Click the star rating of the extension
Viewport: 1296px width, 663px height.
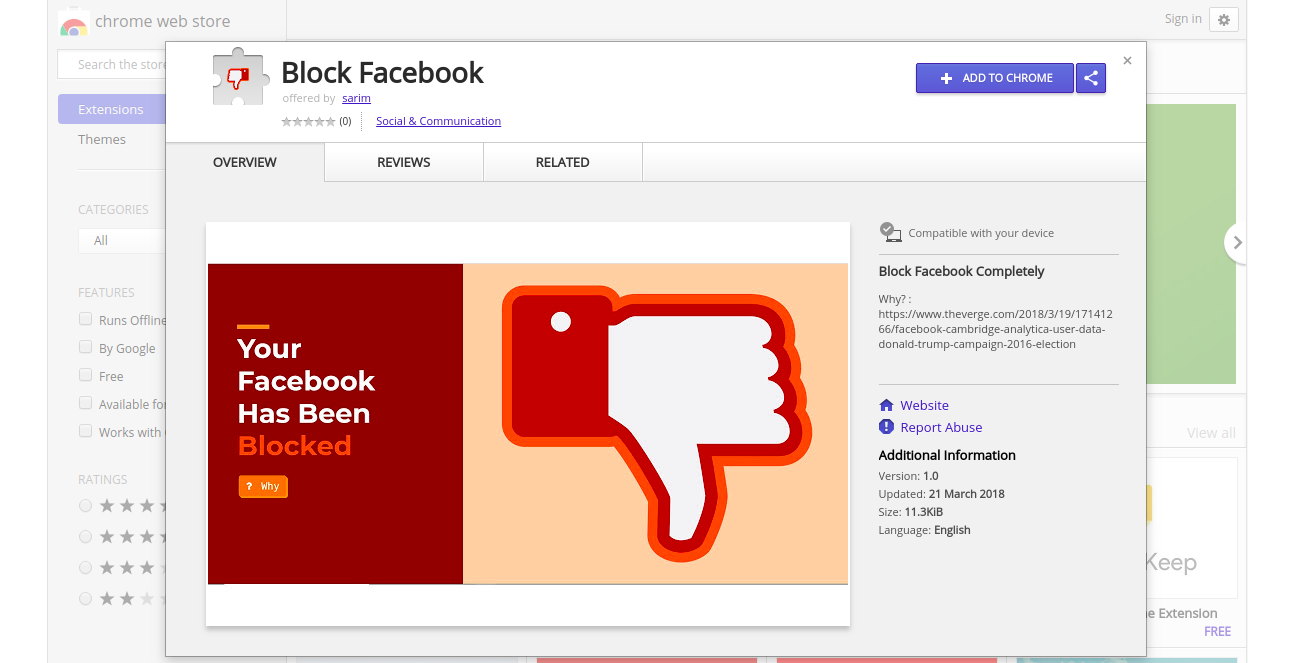tap(308, 121)
